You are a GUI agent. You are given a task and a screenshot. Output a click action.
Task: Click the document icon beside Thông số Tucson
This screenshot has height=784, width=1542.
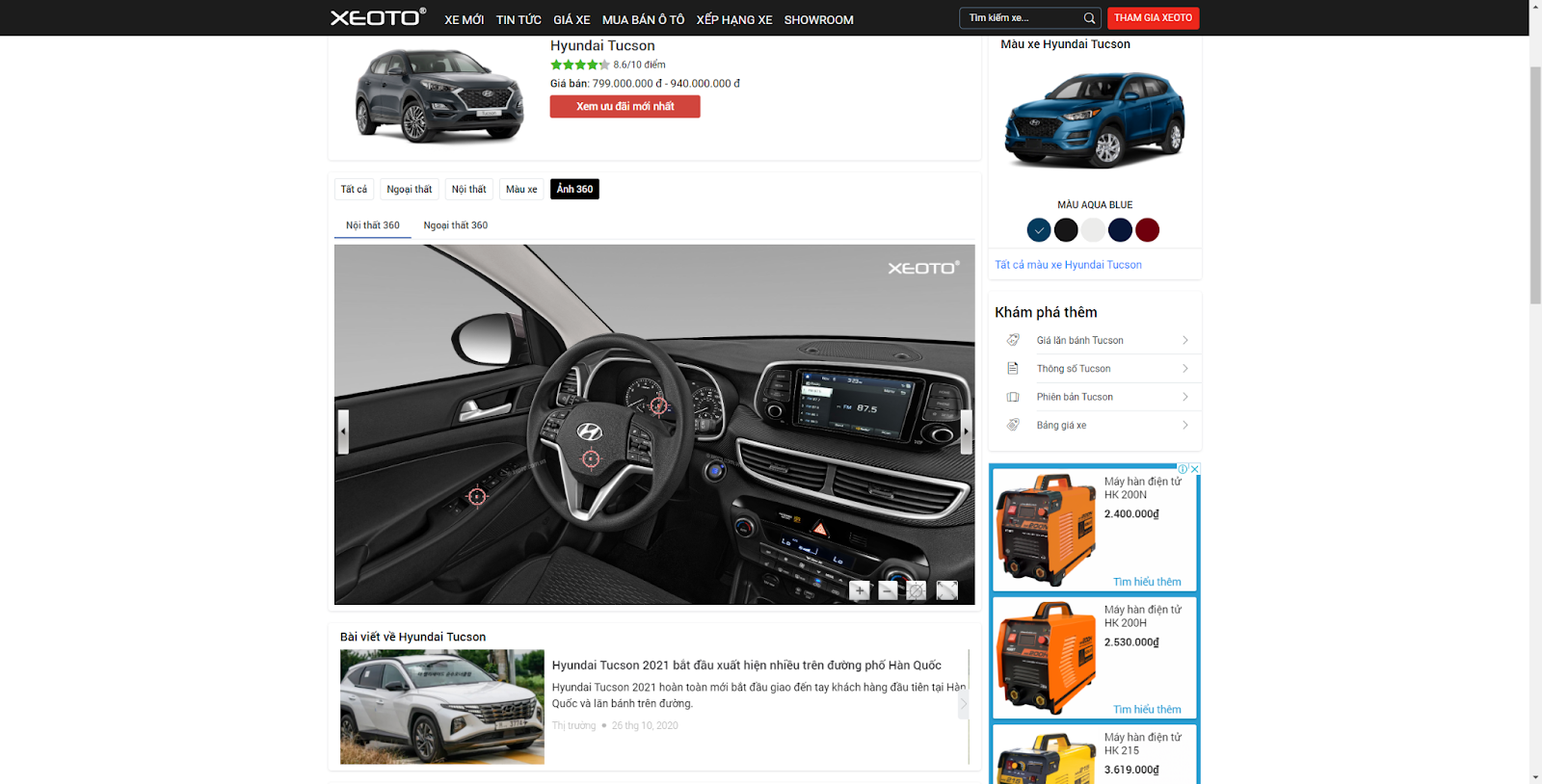pos(1013,368)
